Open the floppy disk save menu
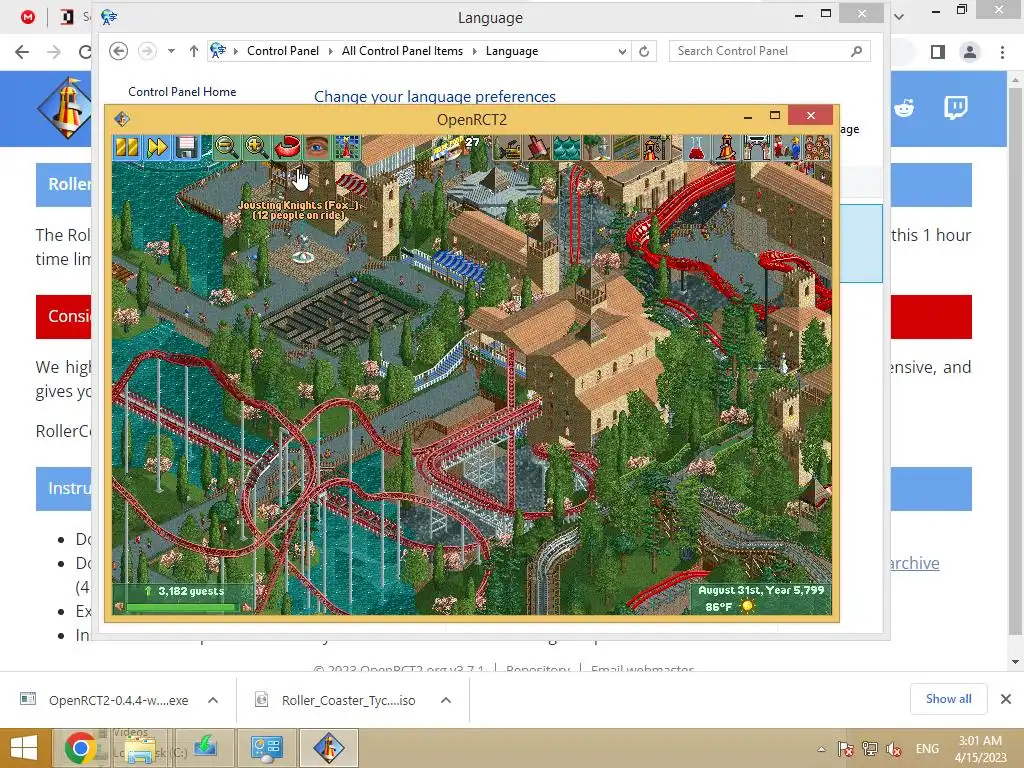Viewport: 1024px width, 768px height. [x=186, y=148]
